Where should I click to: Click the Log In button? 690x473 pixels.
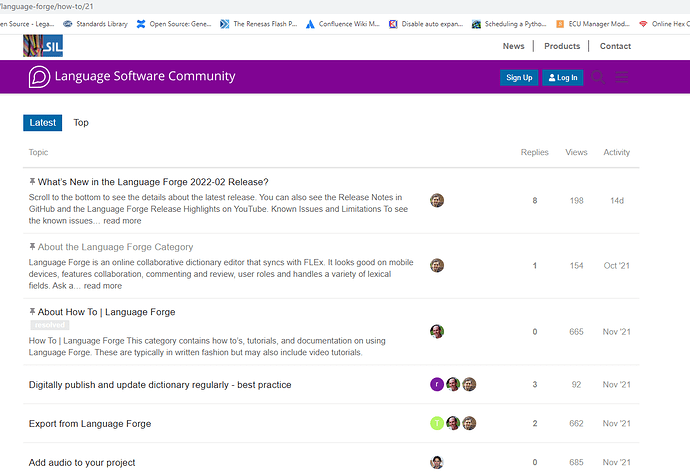[563, 77]
